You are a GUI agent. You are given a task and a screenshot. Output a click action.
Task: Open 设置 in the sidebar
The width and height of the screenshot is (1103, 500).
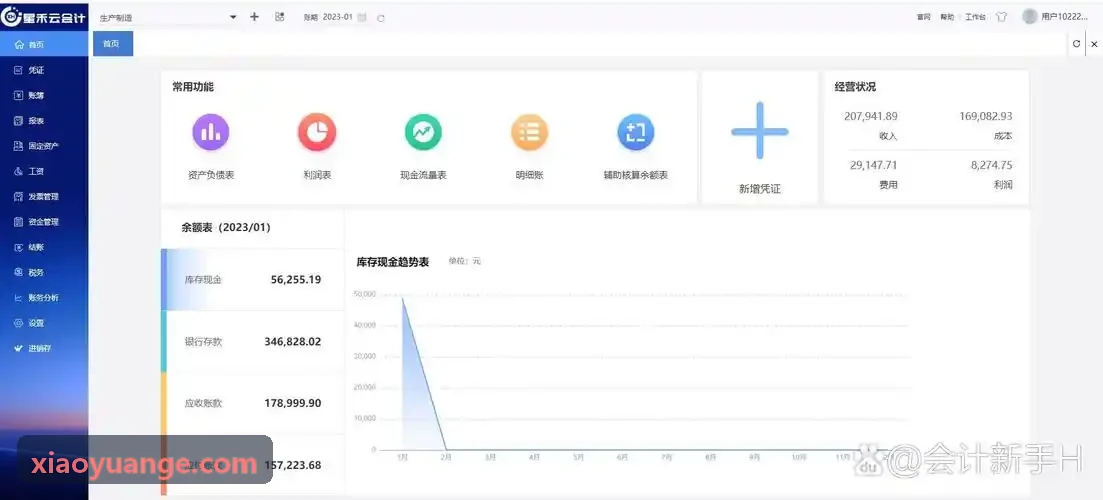pos(44,323)
